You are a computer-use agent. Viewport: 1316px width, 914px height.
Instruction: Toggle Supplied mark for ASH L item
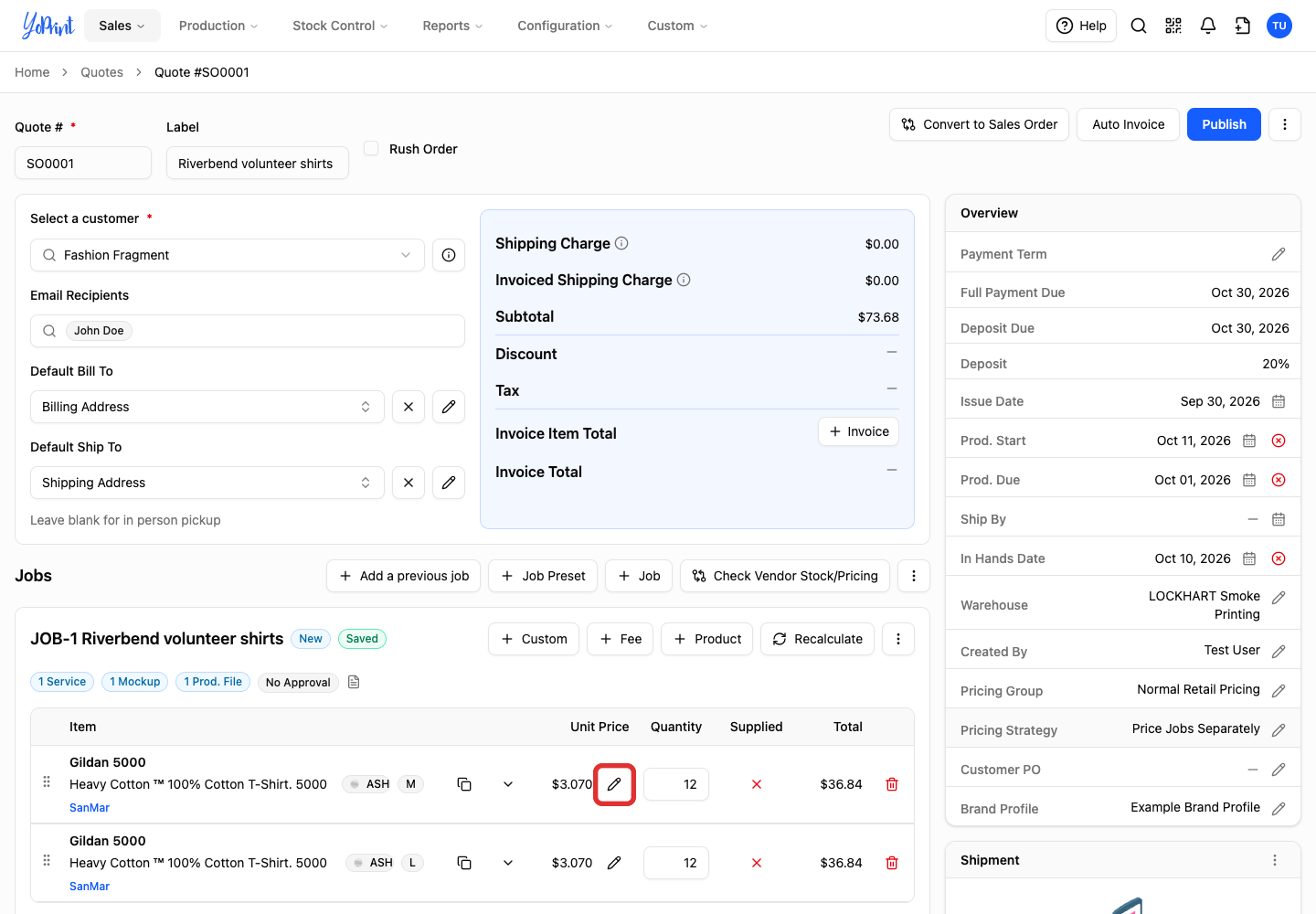pos(757,863)
